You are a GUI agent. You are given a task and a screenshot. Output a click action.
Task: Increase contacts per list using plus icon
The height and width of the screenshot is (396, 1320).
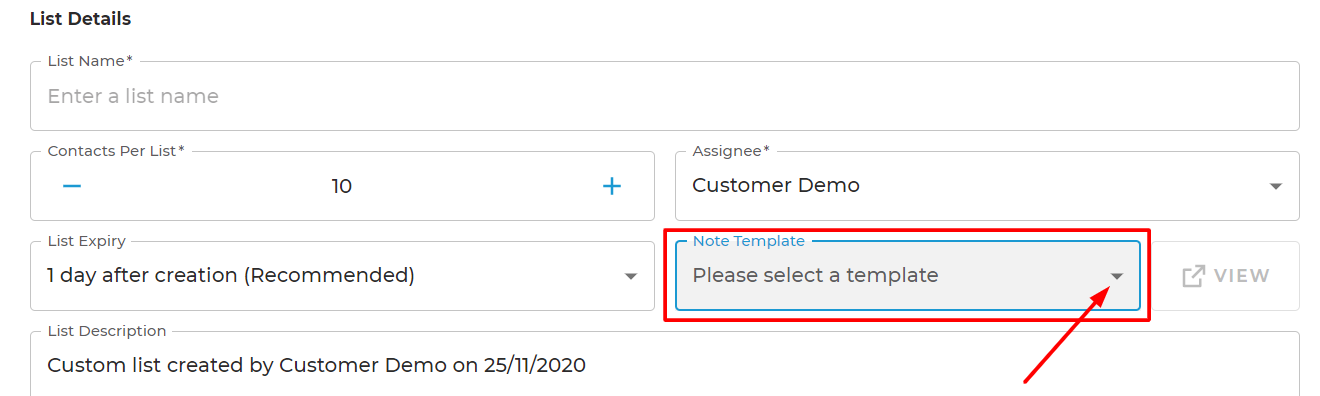click(x=612, y=186)
